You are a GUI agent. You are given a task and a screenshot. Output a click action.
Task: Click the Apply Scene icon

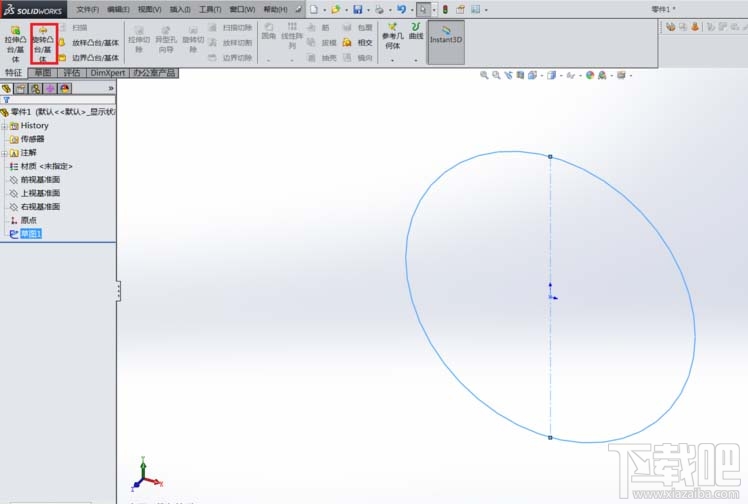(602, 75)
